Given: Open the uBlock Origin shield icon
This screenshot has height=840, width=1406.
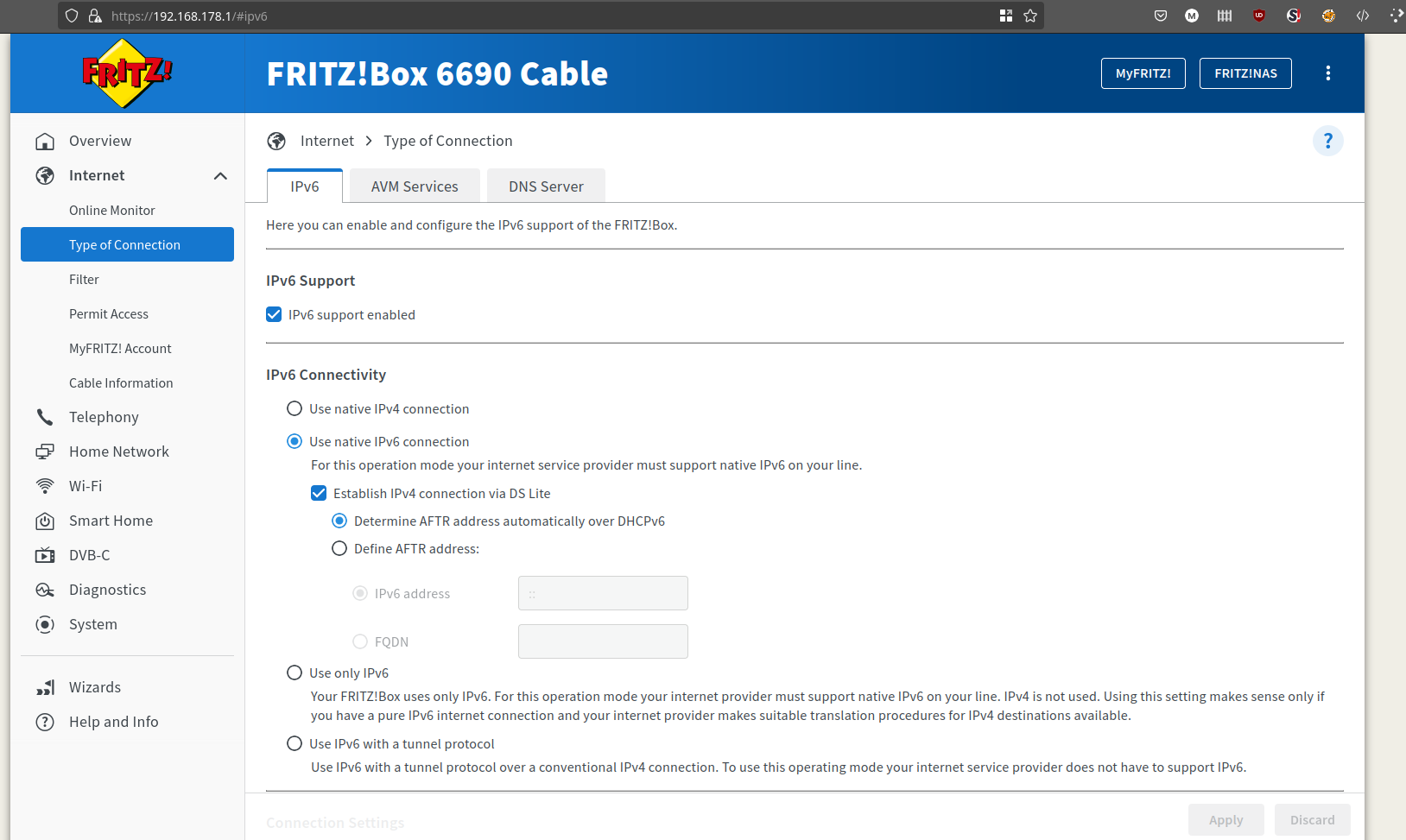Looking at the screenshot, I should pos(1259,16).
